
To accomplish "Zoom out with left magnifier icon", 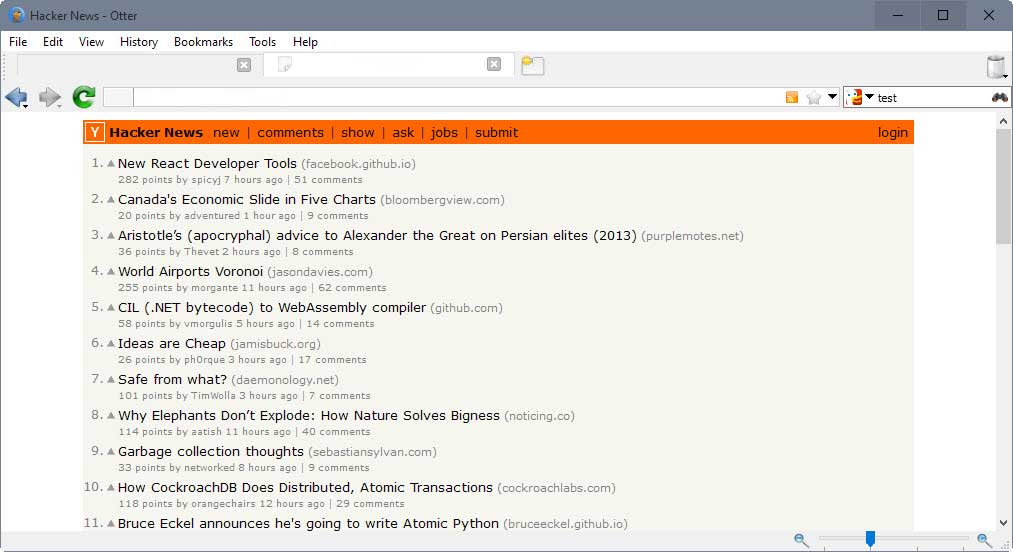I will point(801,539).
